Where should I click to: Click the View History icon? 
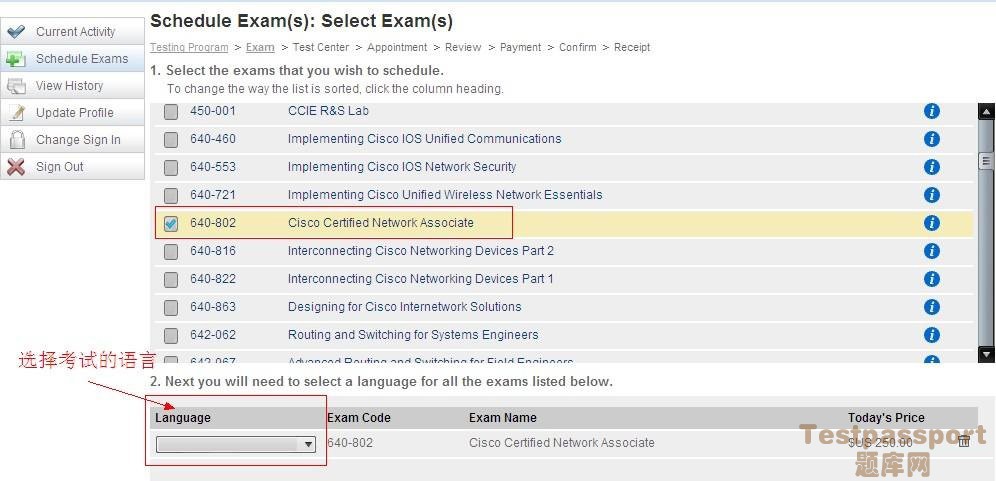coord(16,86)
